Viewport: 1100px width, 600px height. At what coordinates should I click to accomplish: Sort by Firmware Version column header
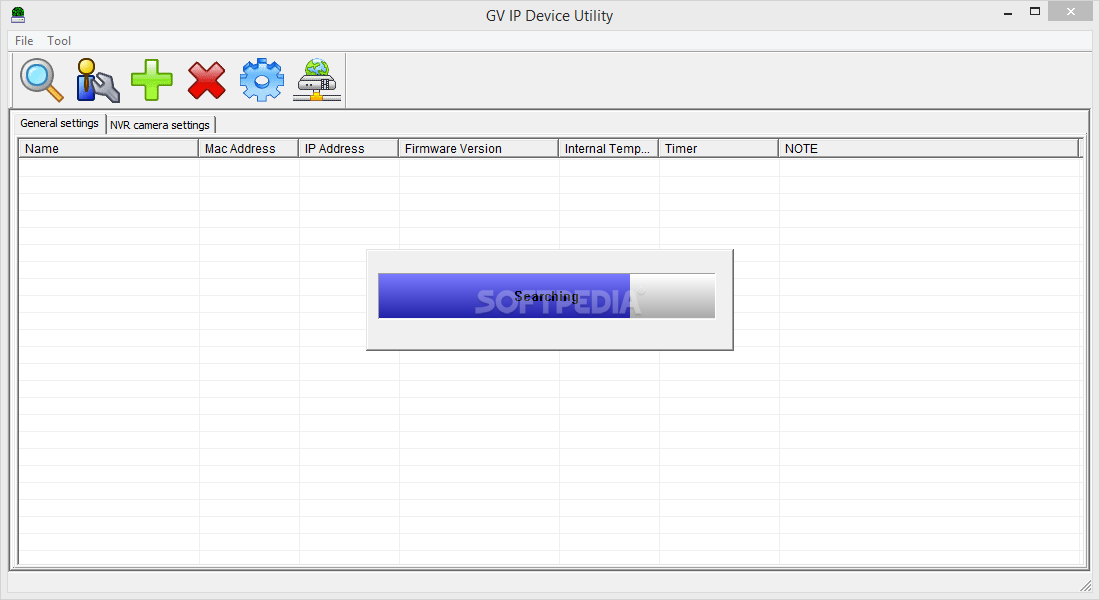[x=478, y=148]
